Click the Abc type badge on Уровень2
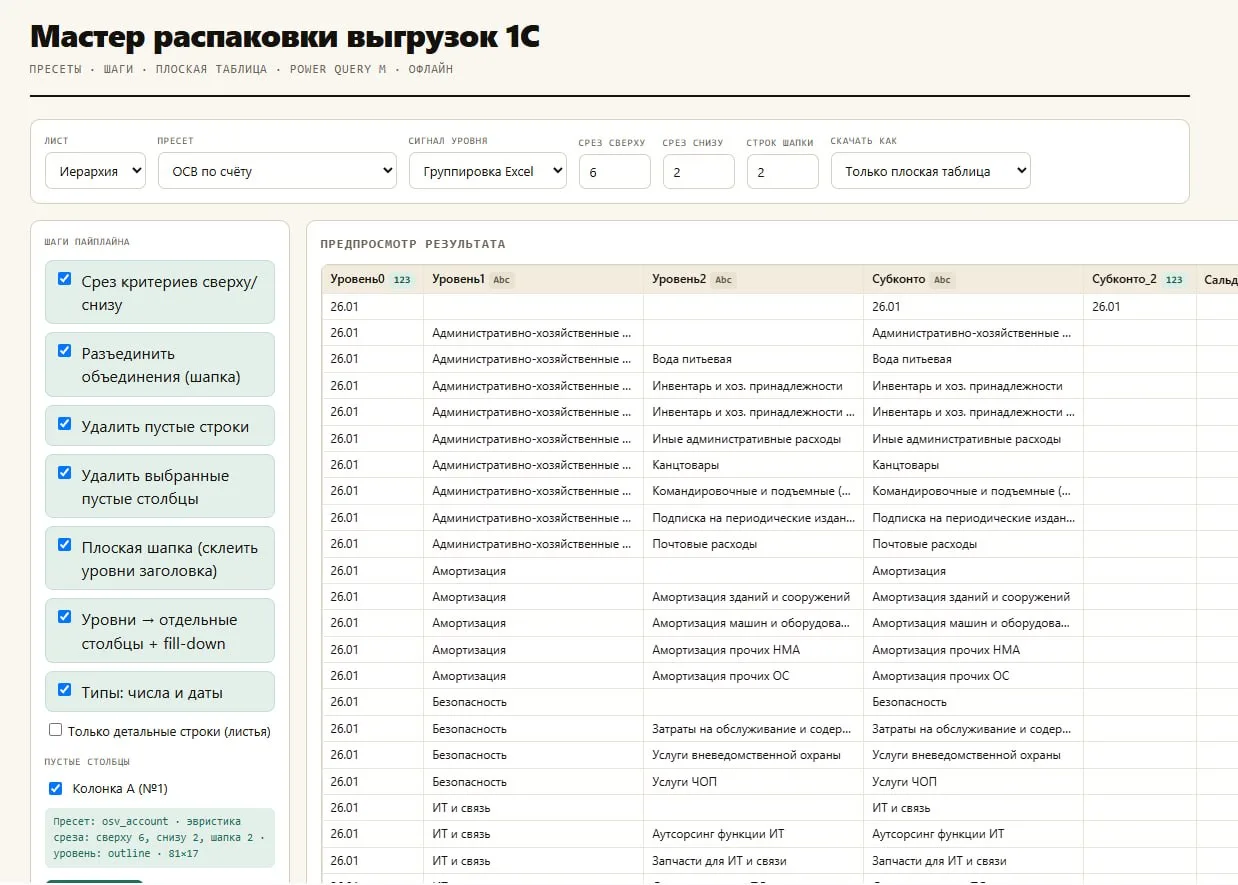This screenshot has height=885, width=1238. [723, 280]
